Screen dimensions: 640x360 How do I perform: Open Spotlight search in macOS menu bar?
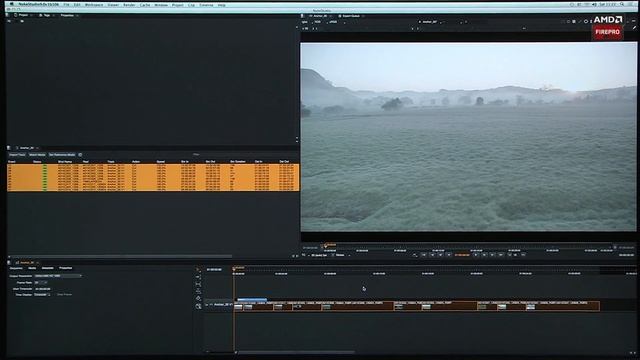(x=622, y=4)
